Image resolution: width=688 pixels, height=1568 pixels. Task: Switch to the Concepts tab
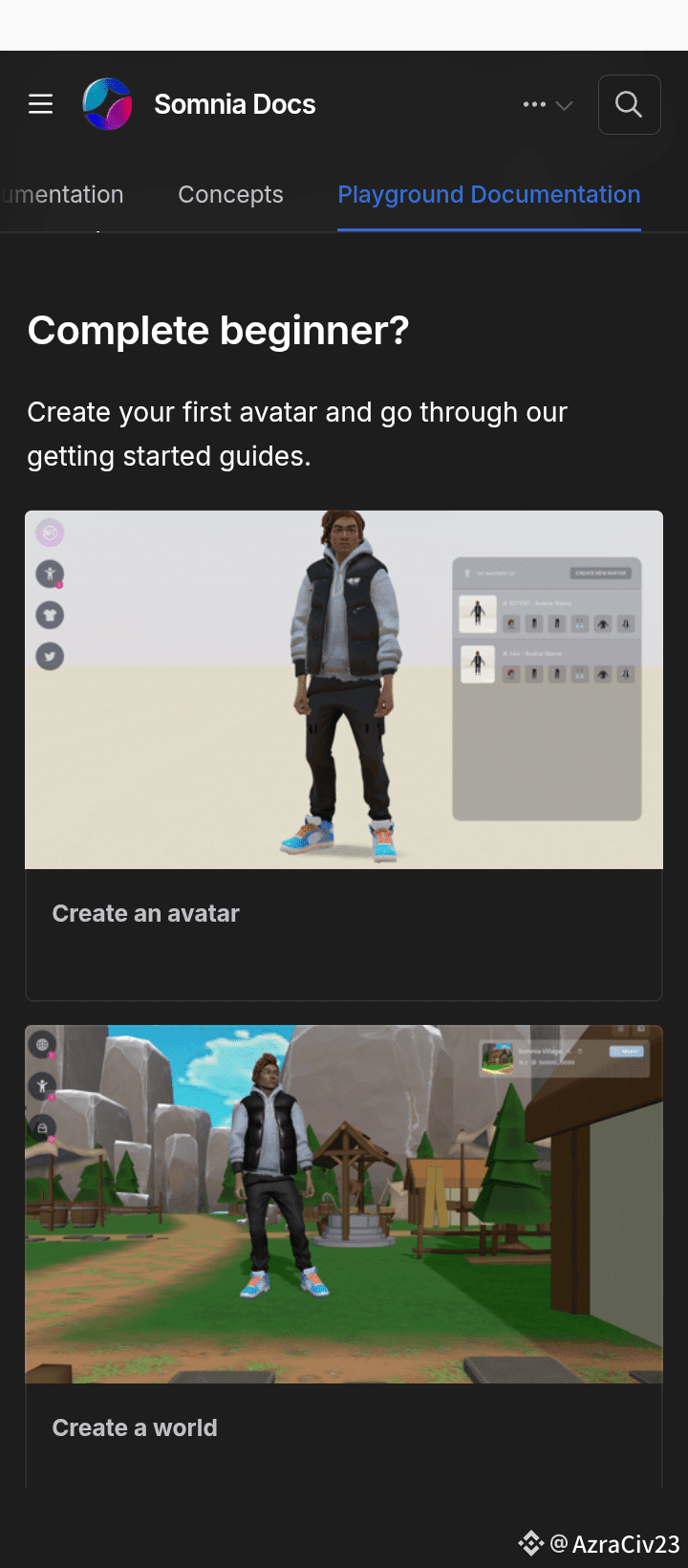[230, 194]
